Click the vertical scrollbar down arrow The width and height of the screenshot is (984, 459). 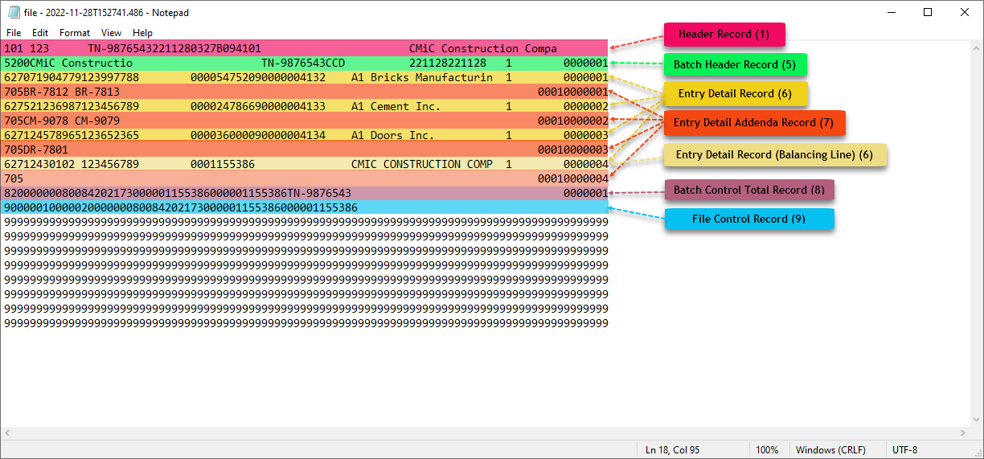976,421
